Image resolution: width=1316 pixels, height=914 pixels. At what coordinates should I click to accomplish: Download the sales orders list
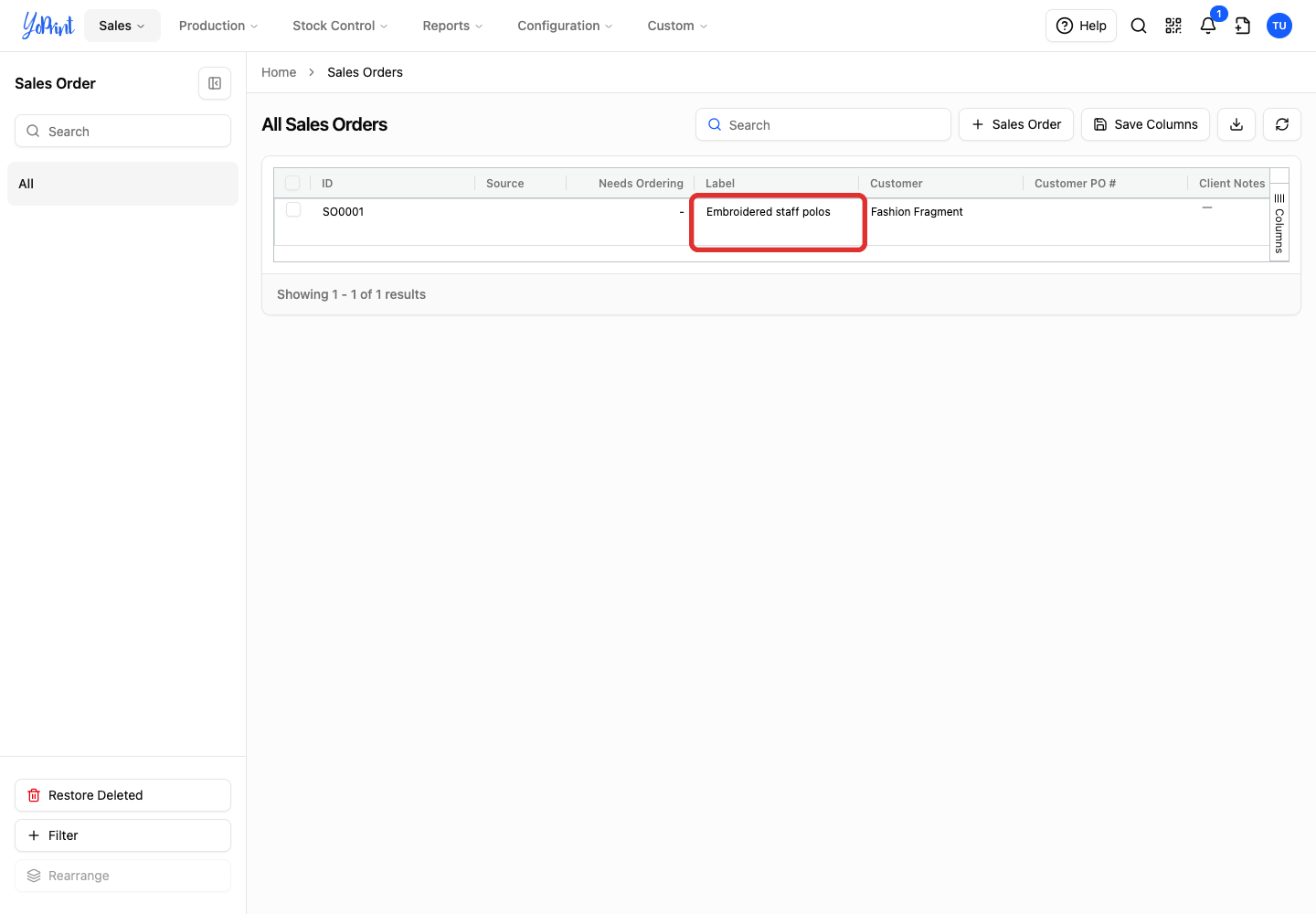click(x=1236, y=124)
